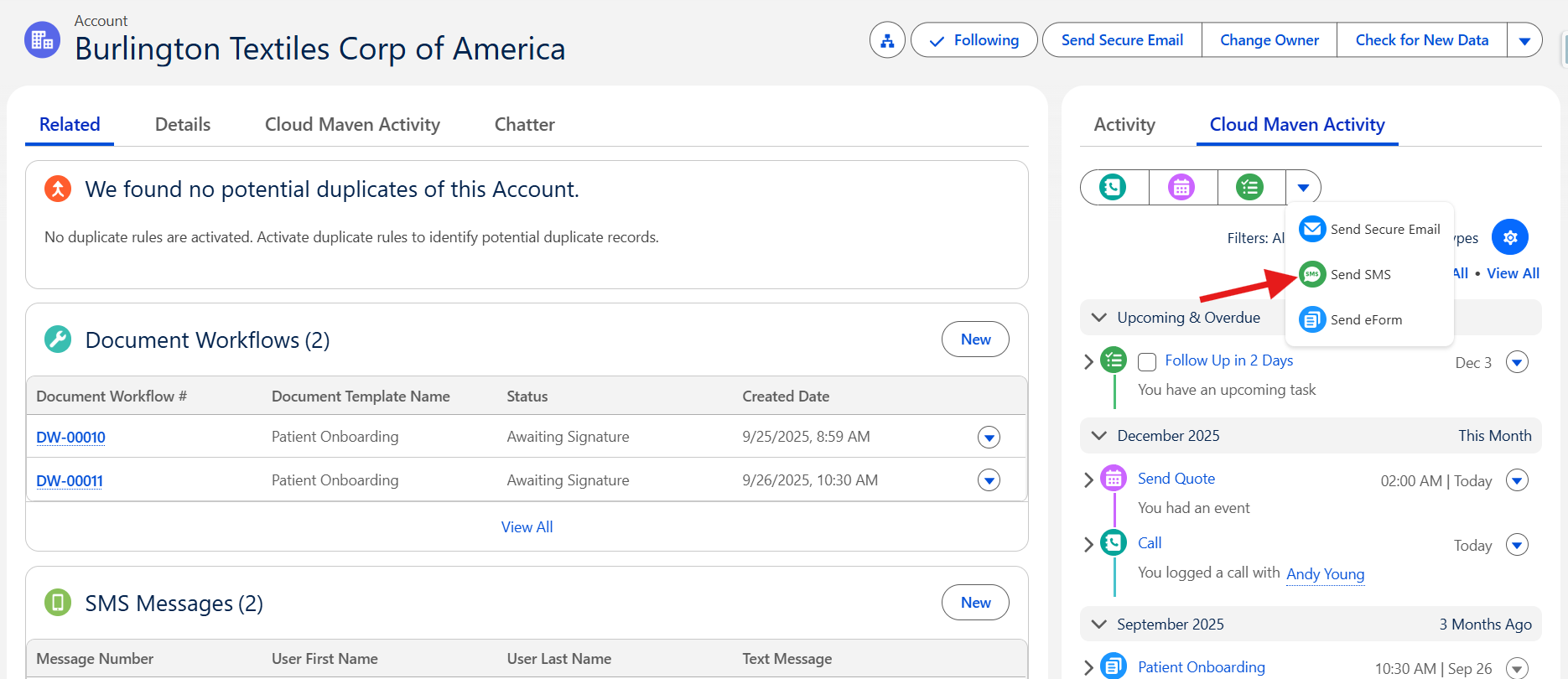Open the activity filter settings gear
The height and width of the screenshot is (679, 1568).
[x=1510, y=237]
